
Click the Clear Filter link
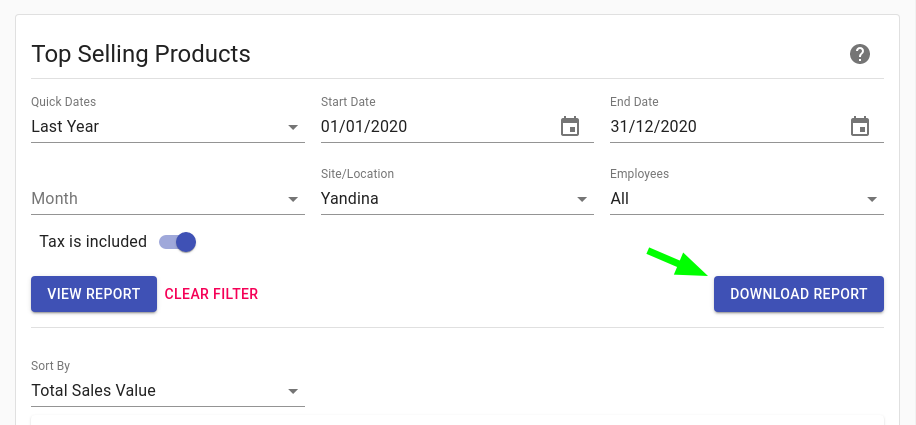211,294
